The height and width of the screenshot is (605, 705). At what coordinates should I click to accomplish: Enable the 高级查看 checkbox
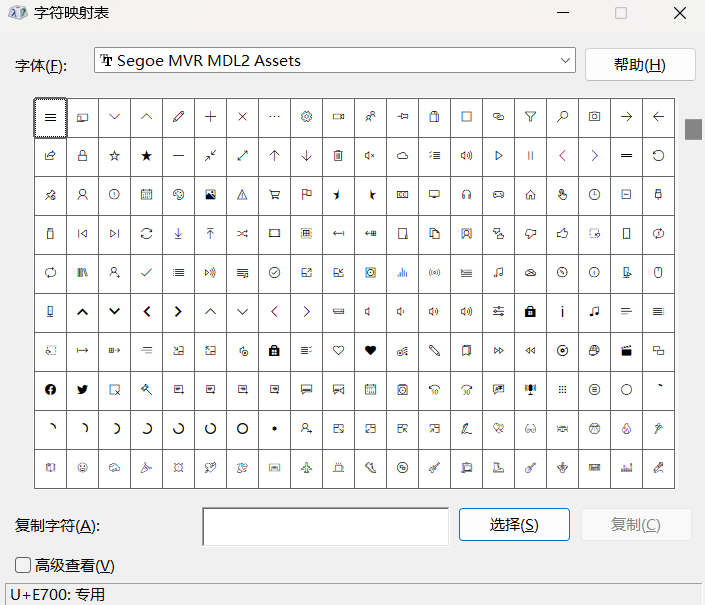pos(23,565)
